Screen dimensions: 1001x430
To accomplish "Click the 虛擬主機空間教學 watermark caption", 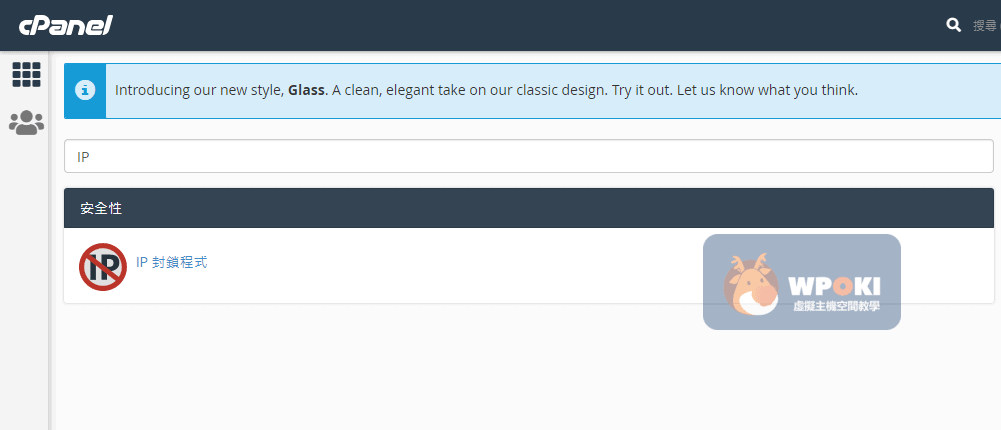I will tap(836, 307).
